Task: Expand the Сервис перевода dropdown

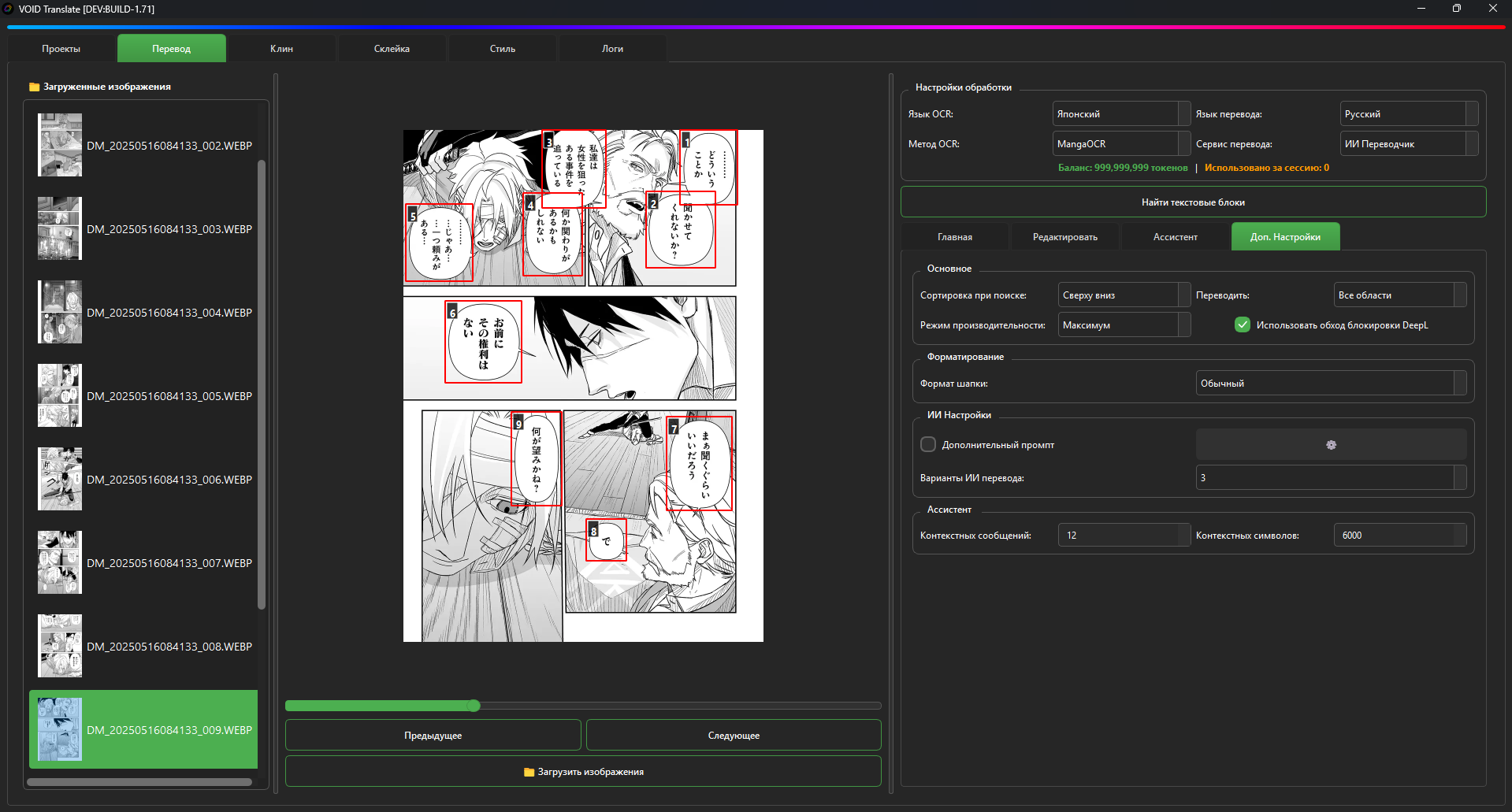Action: coord(1408,144)
